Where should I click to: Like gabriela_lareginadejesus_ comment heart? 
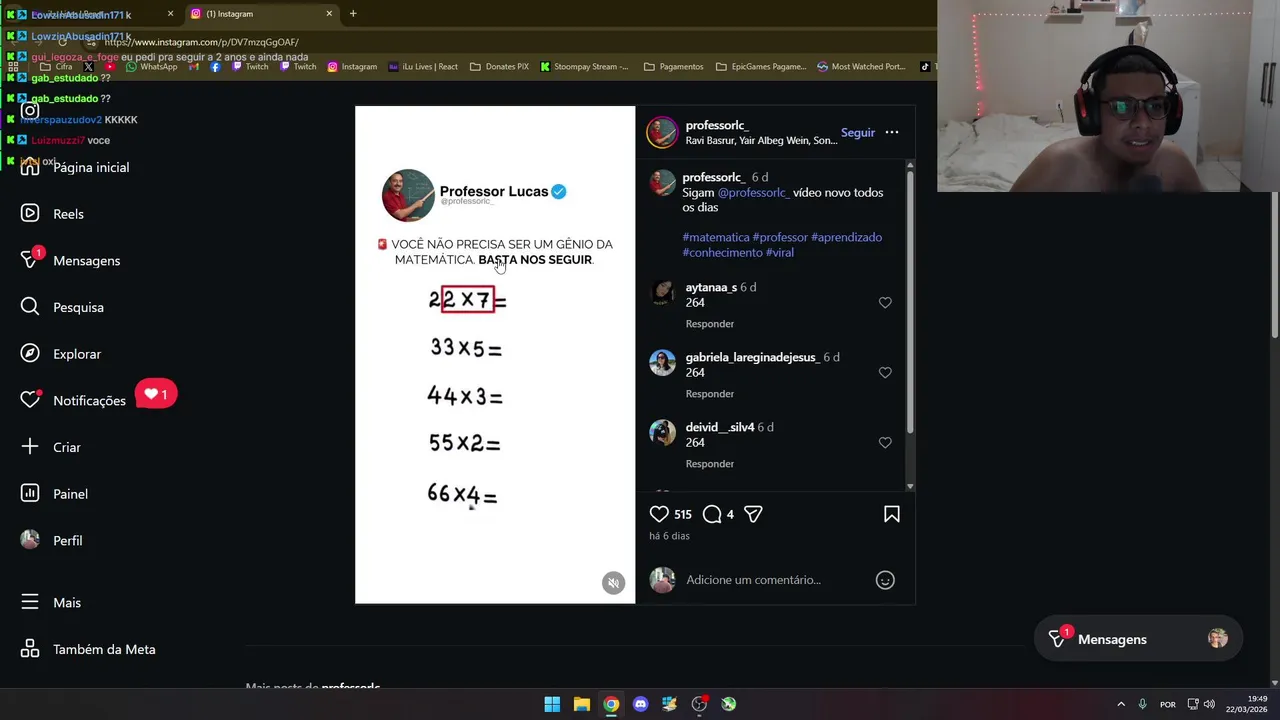885,372
